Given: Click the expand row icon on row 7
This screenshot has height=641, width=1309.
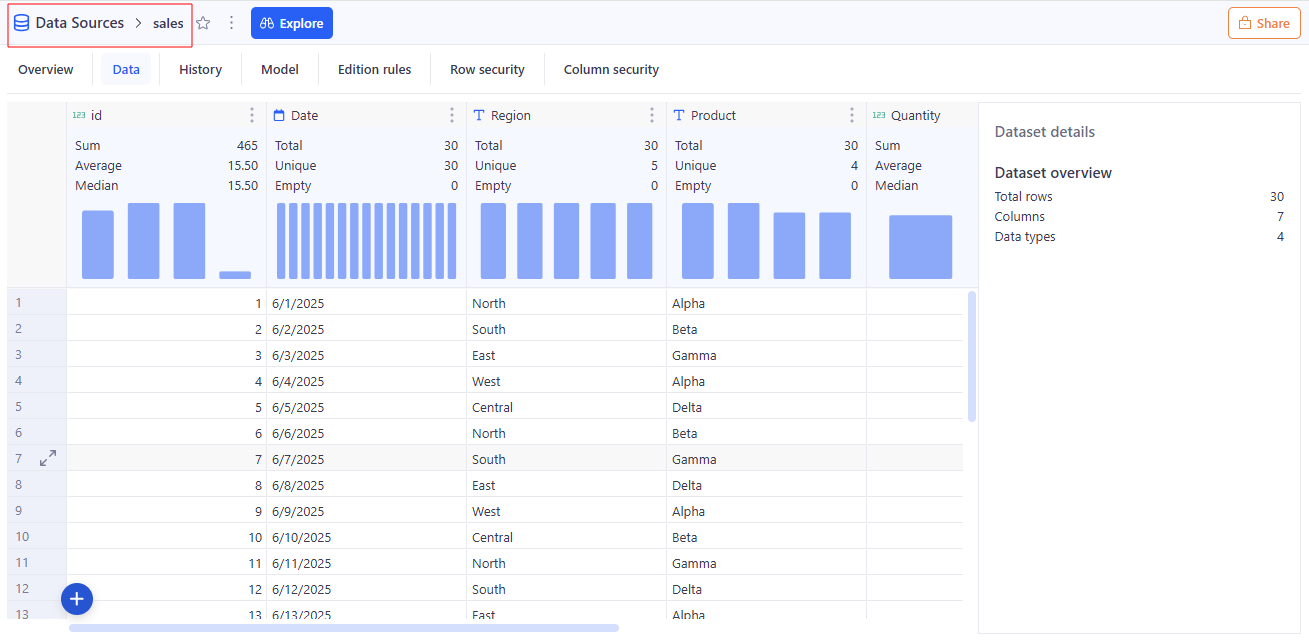Looking at the screenshot, I should point(47,458).
